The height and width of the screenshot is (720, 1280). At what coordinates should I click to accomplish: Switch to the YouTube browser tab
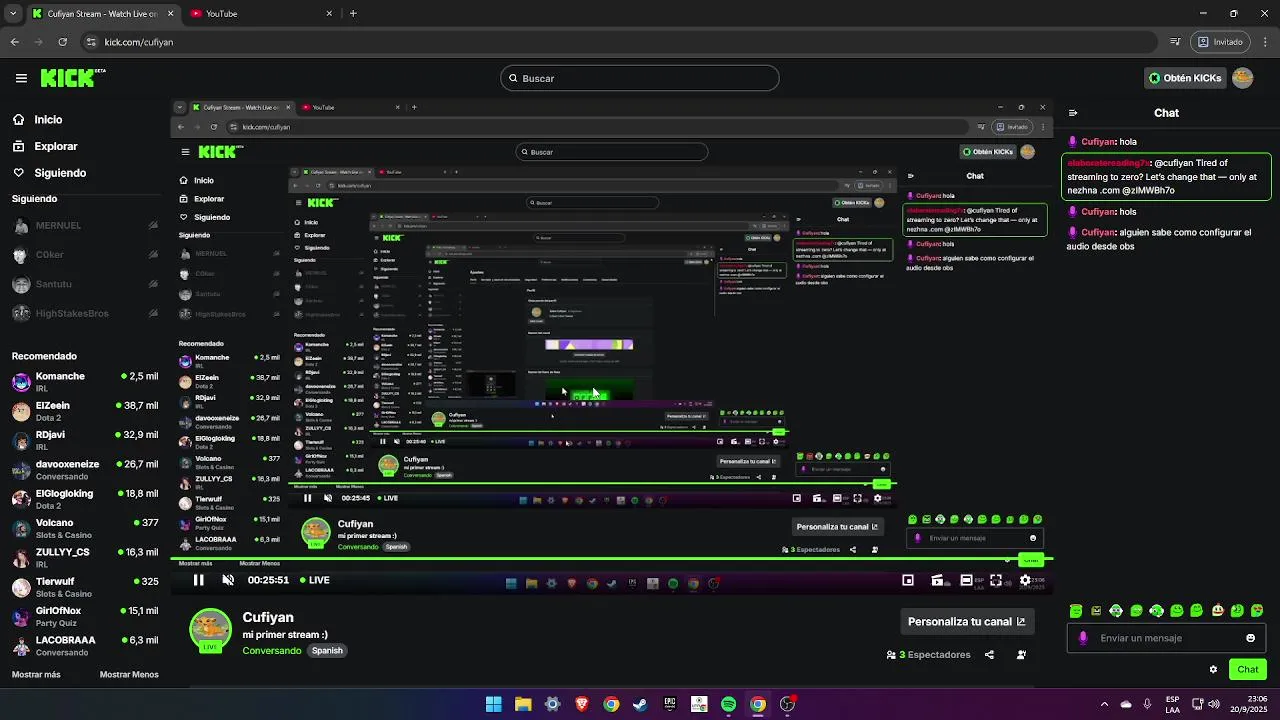[262, 14]
